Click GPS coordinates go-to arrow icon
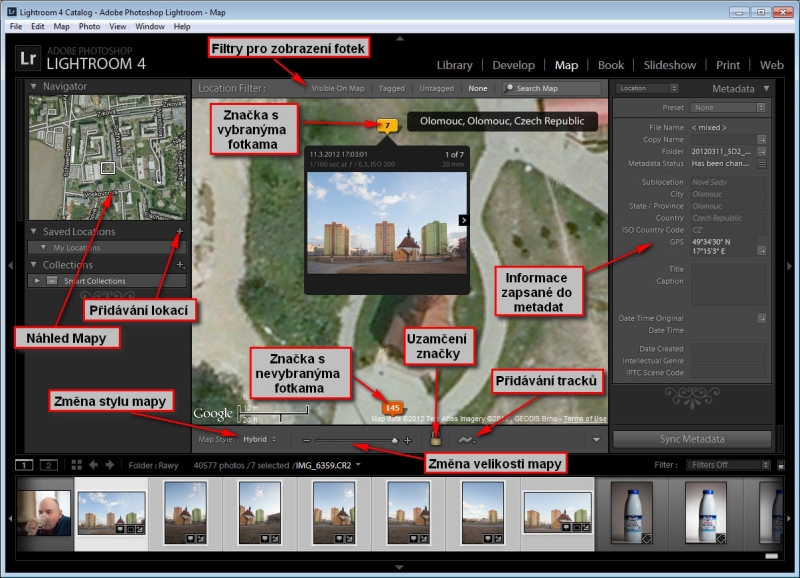The image size is (800, 578). click(761, 250)
